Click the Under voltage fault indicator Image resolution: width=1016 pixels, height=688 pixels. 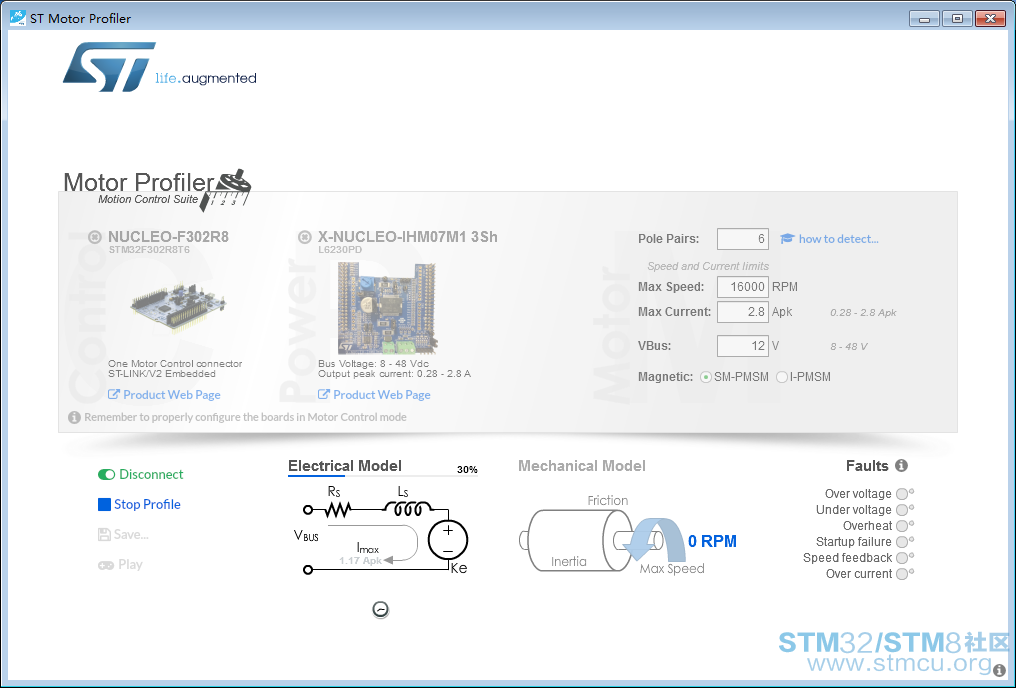(x=902, y=510)
